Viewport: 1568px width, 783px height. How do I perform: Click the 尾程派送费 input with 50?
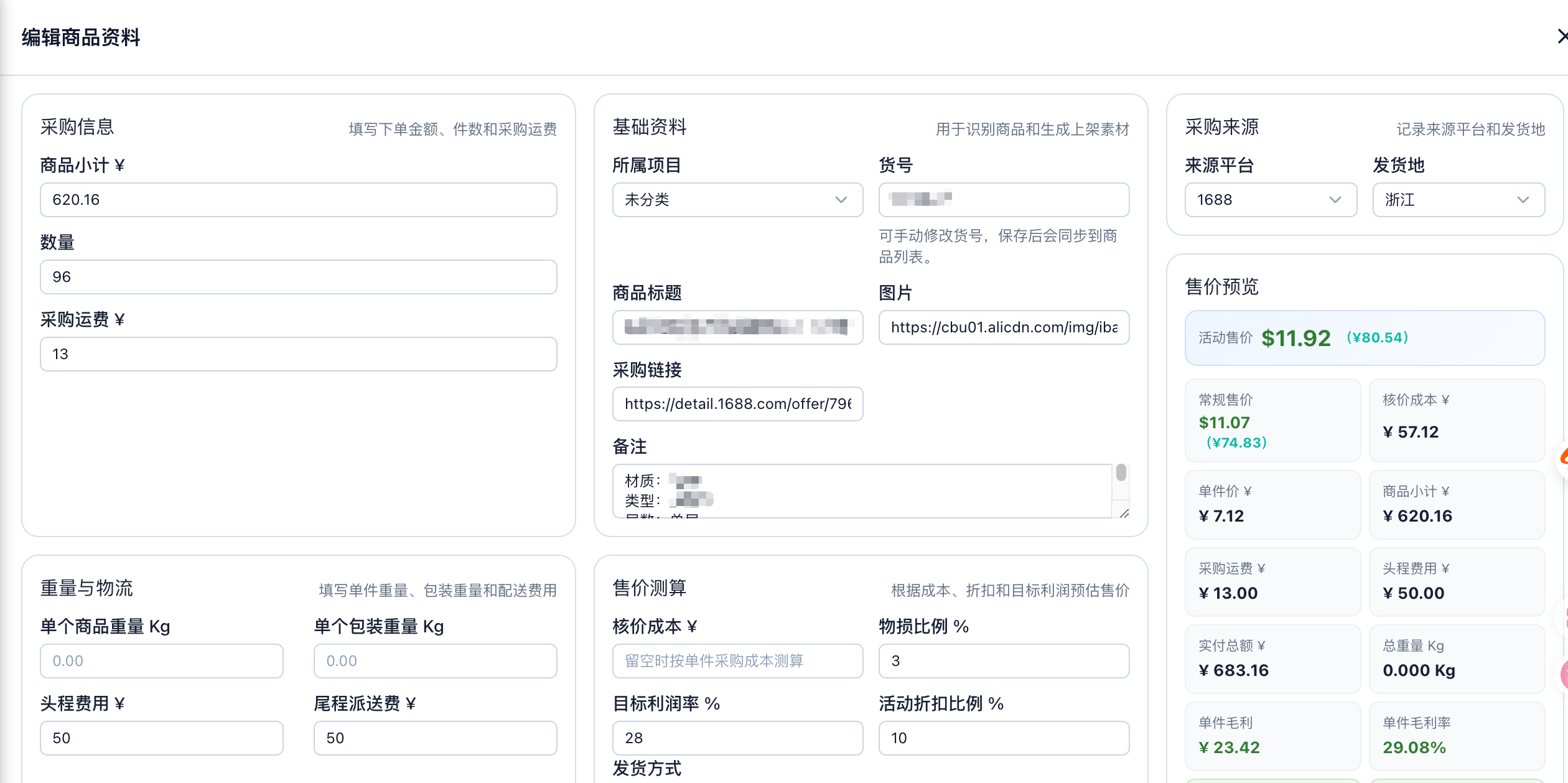click(435, 738)
